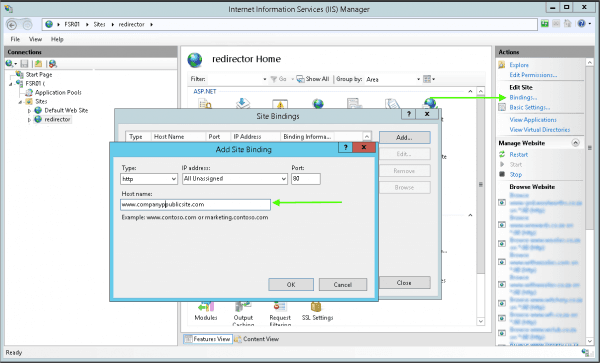This screenshot has width=600, height=363.
Task: Switch to Features View tab
Action: tap(208, 339)
